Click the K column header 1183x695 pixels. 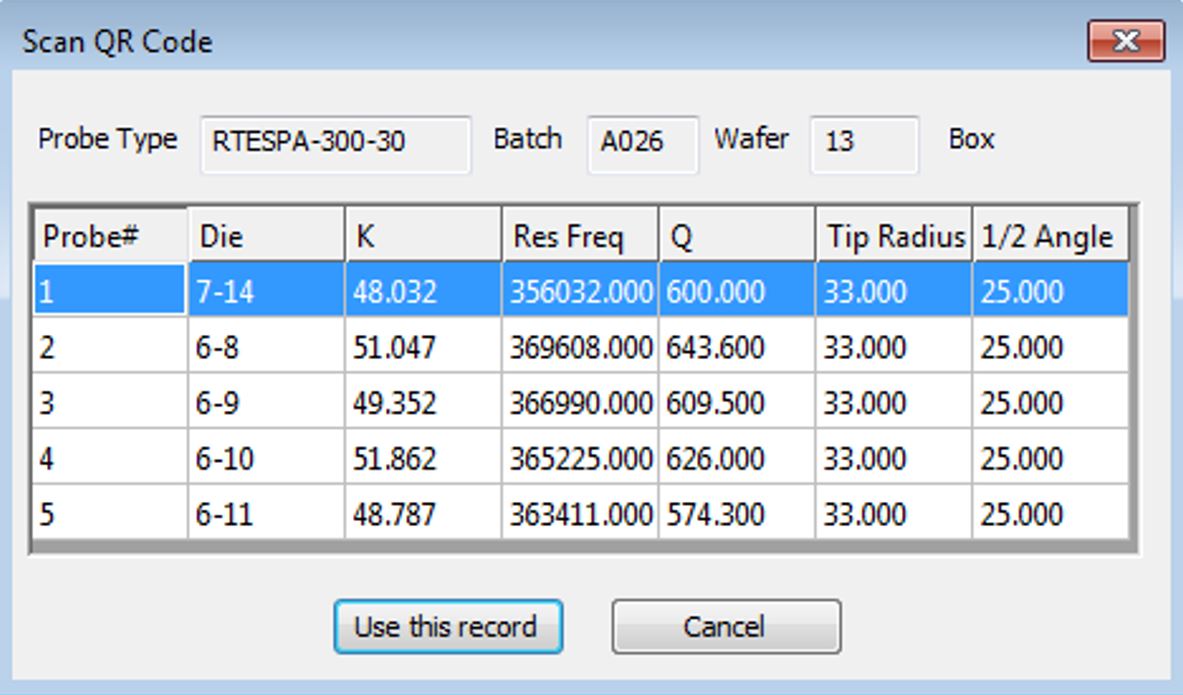423,237
